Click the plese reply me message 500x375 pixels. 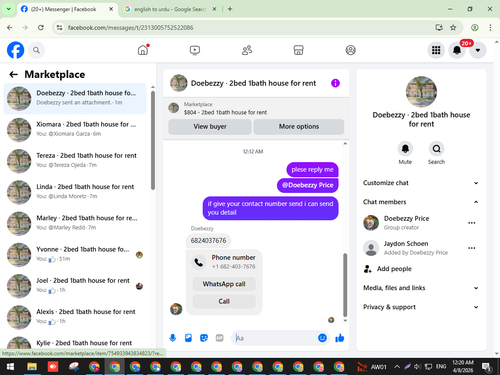312,170
